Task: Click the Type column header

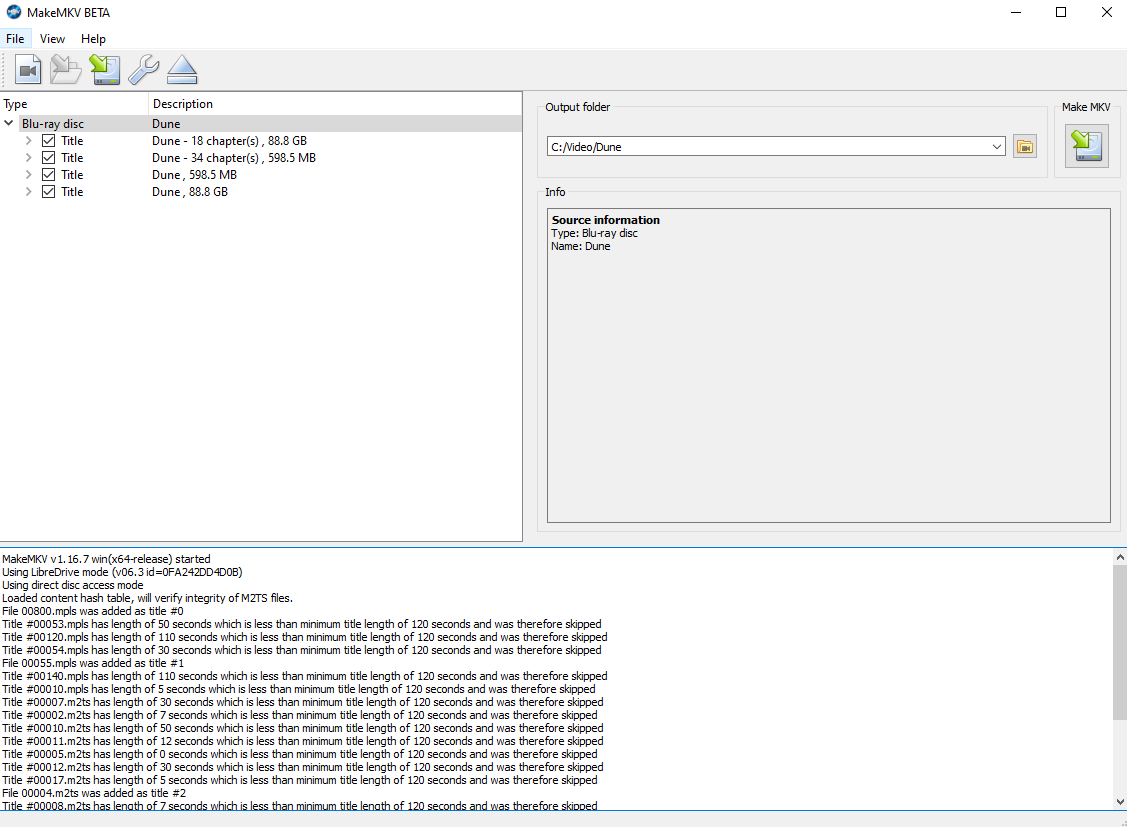Action: coord(74,103)
